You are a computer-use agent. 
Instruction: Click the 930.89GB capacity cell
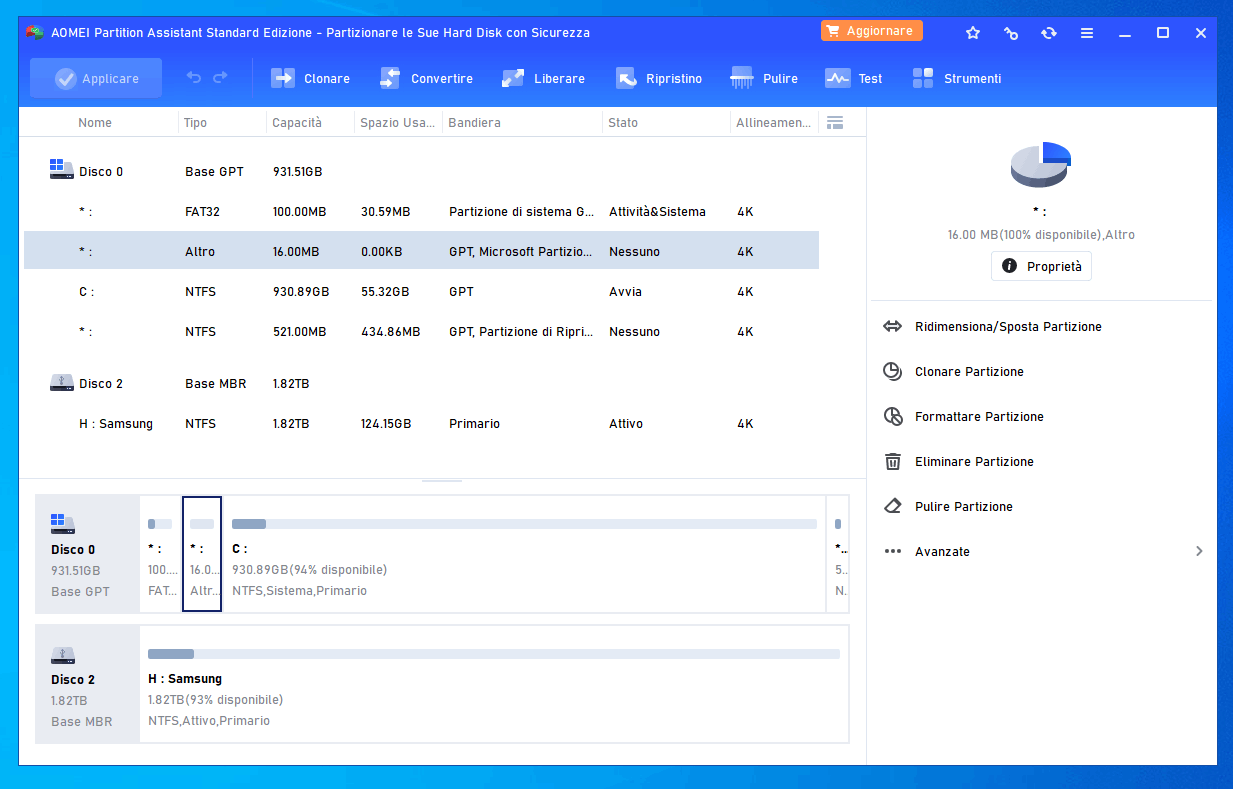click(301, 291)
